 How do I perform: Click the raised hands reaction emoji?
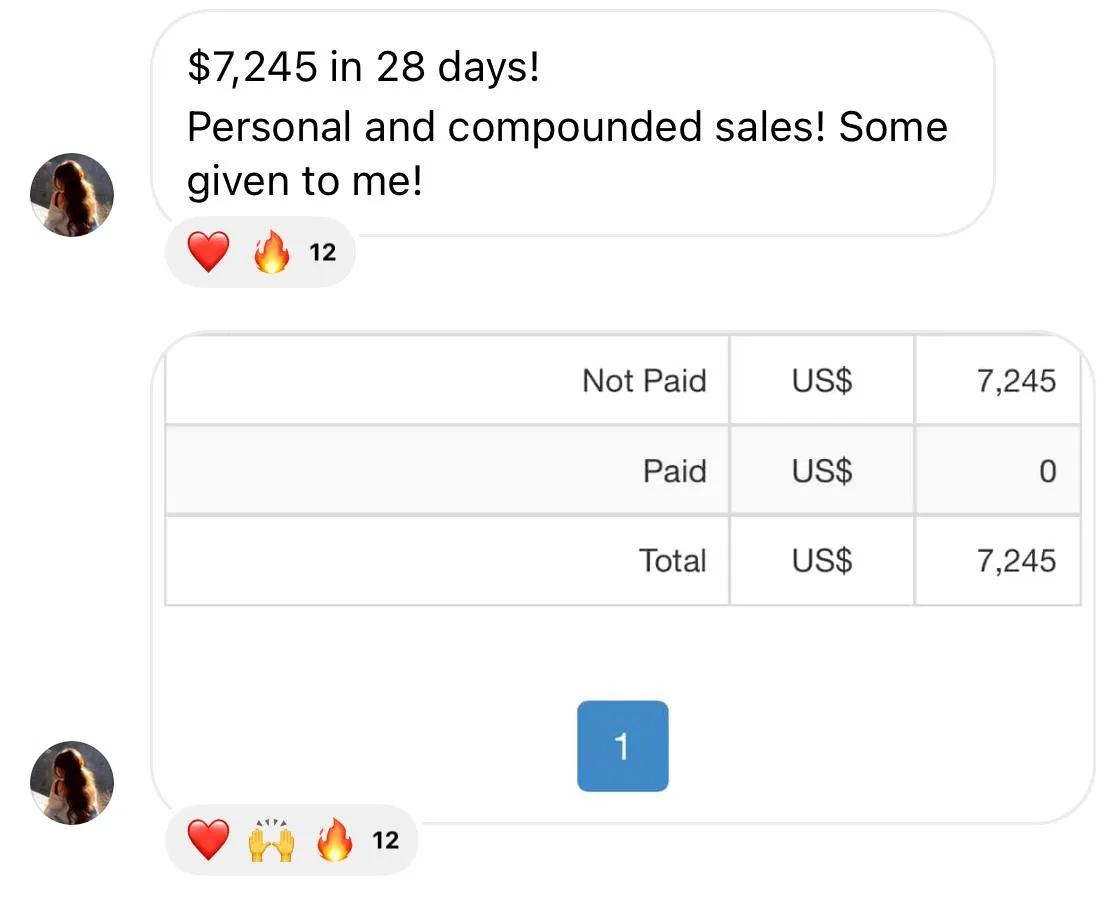(272, 840)
